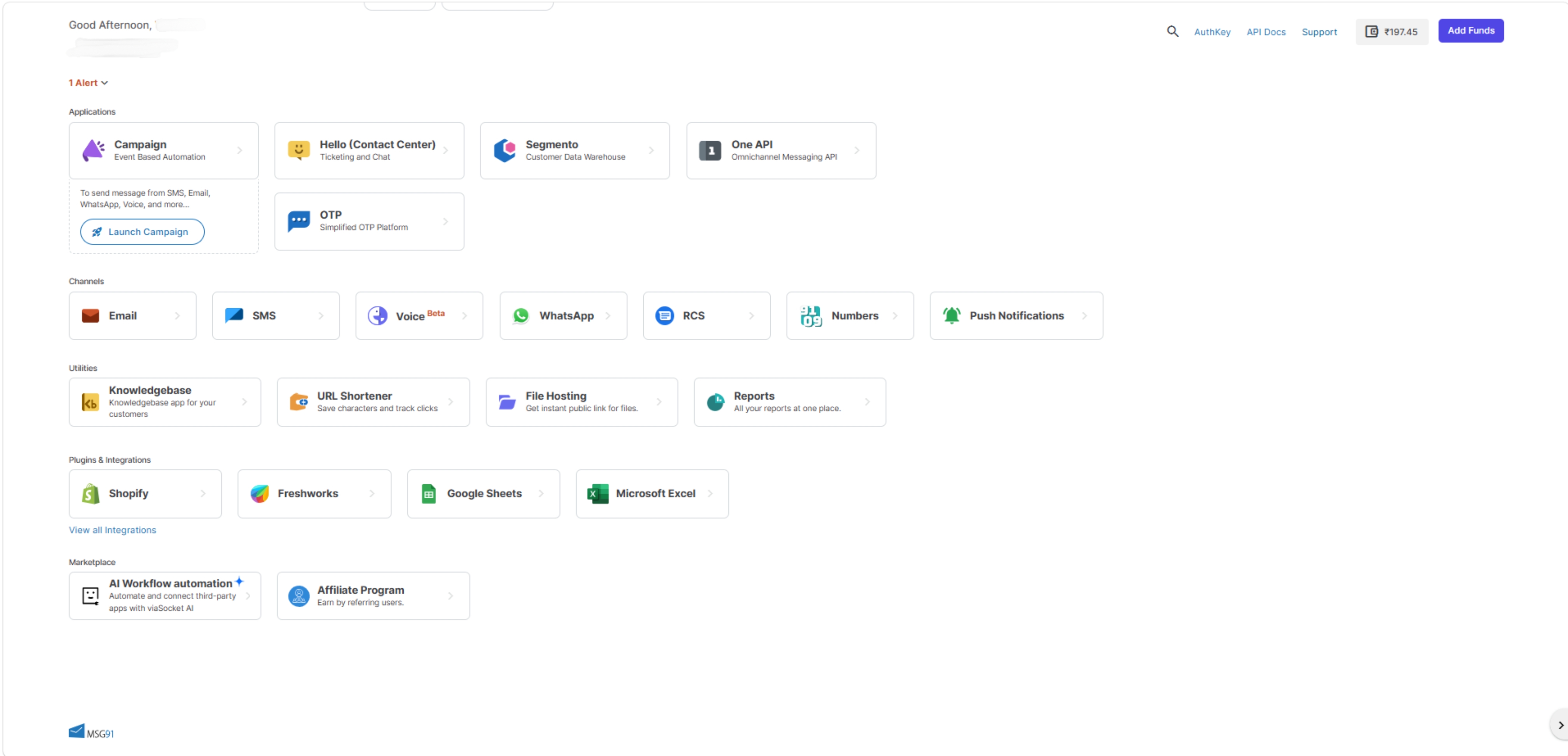Click the Hello Contact Center smiley icon
This screenshot has height=756, width=1568.
(299, 150)
